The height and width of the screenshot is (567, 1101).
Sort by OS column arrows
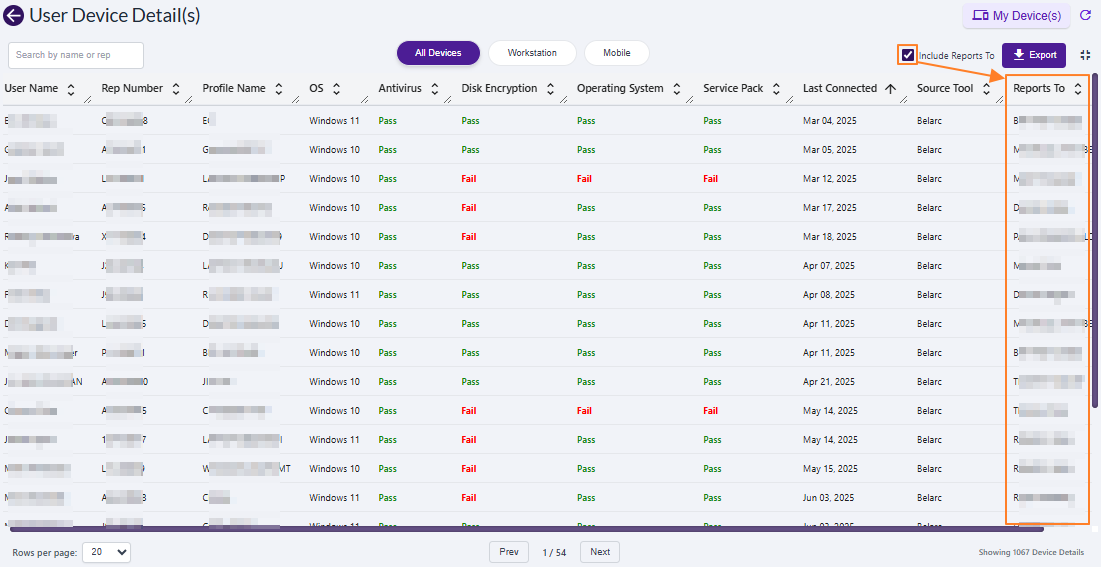click(x=336, y=89)
